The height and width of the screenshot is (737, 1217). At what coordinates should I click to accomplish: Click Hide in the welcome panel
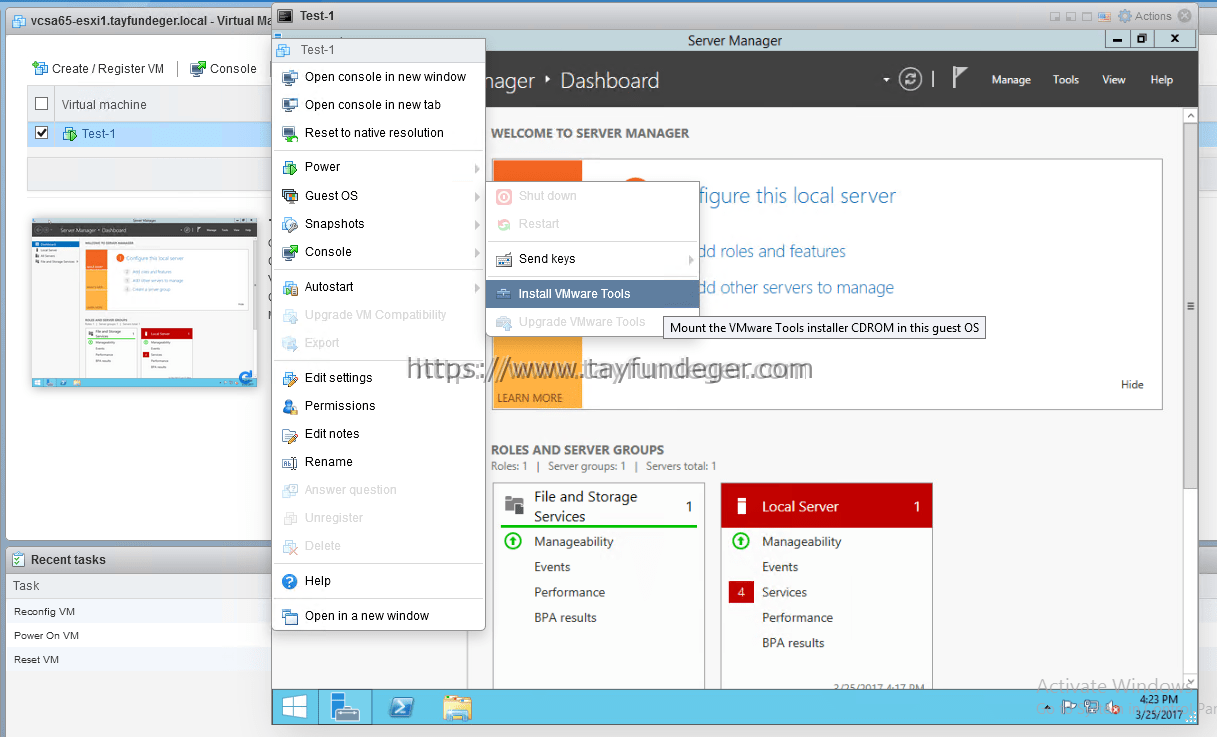click(x=1132, y=385)
